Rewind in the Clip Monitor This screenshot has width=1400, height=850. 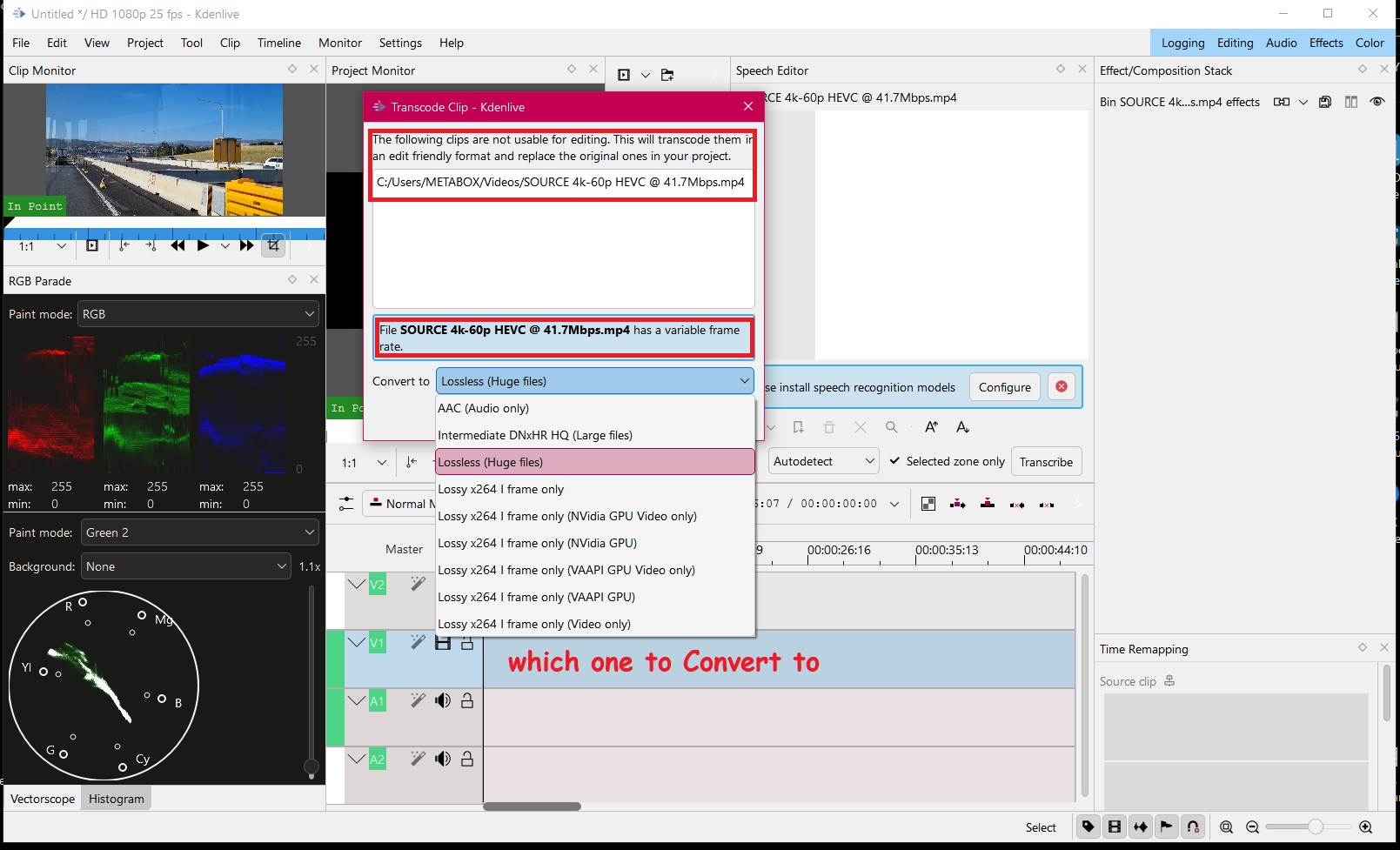coord(178,246)
